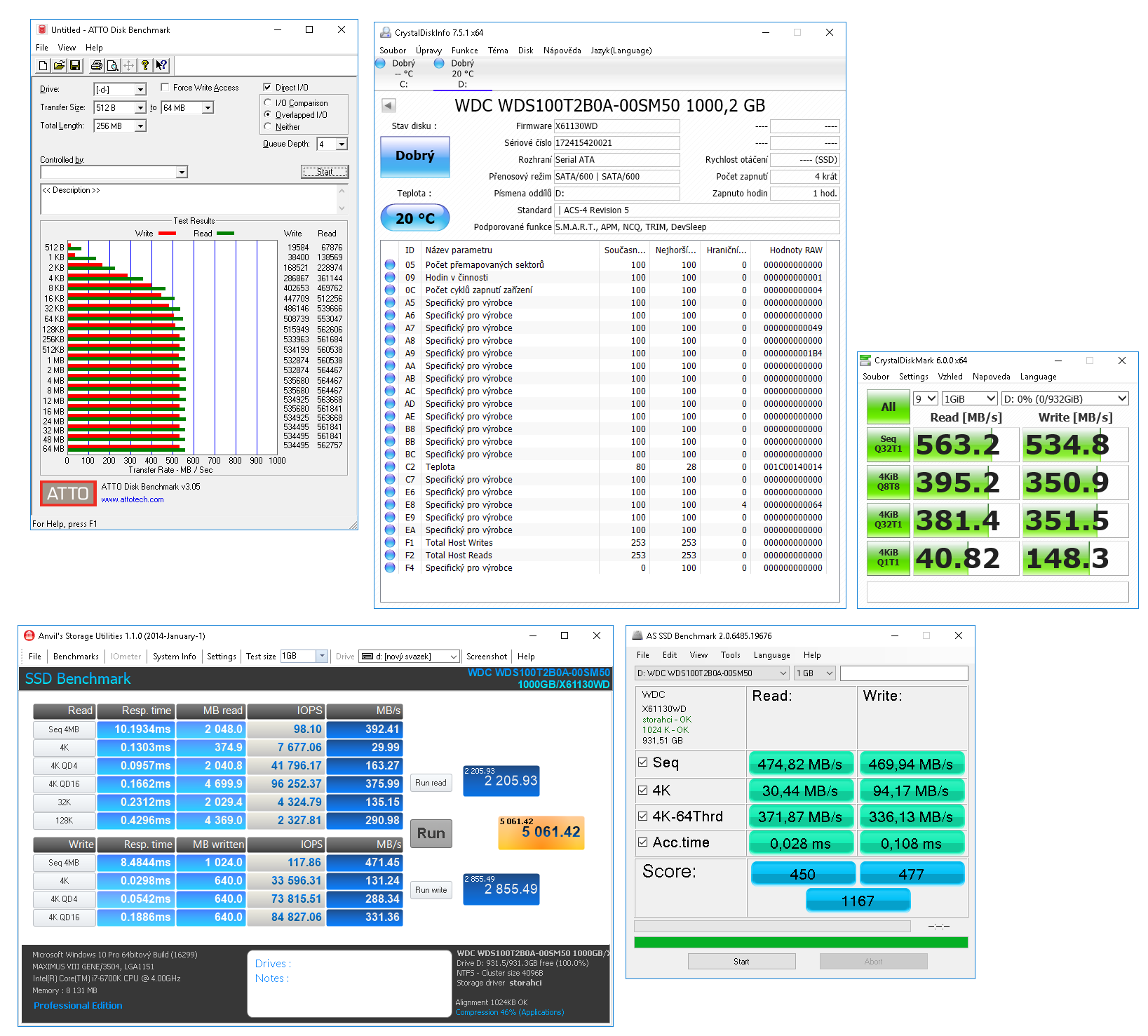Image resolution: width=1148 pixels, height=1036 pixels.
Task: Open the Settings menu in CrystalDiskMark
Action: 914,377
